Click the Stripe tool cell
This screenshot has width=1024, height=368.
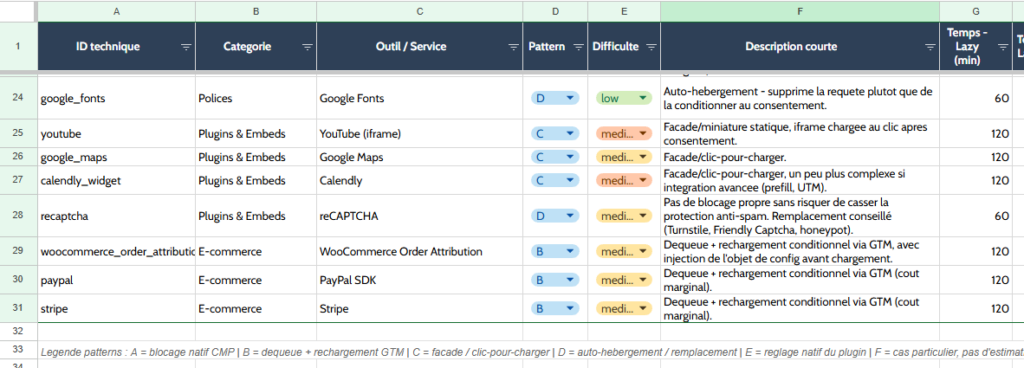419,309
